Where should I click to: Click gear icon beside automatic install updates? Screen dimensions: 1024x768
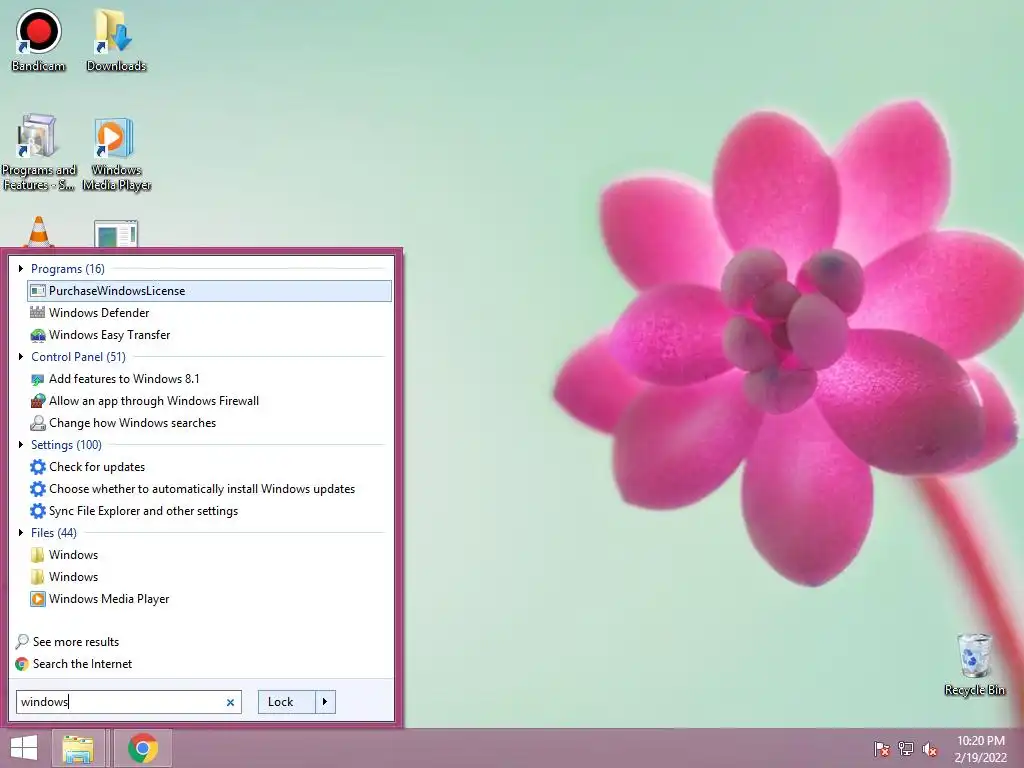38,489
